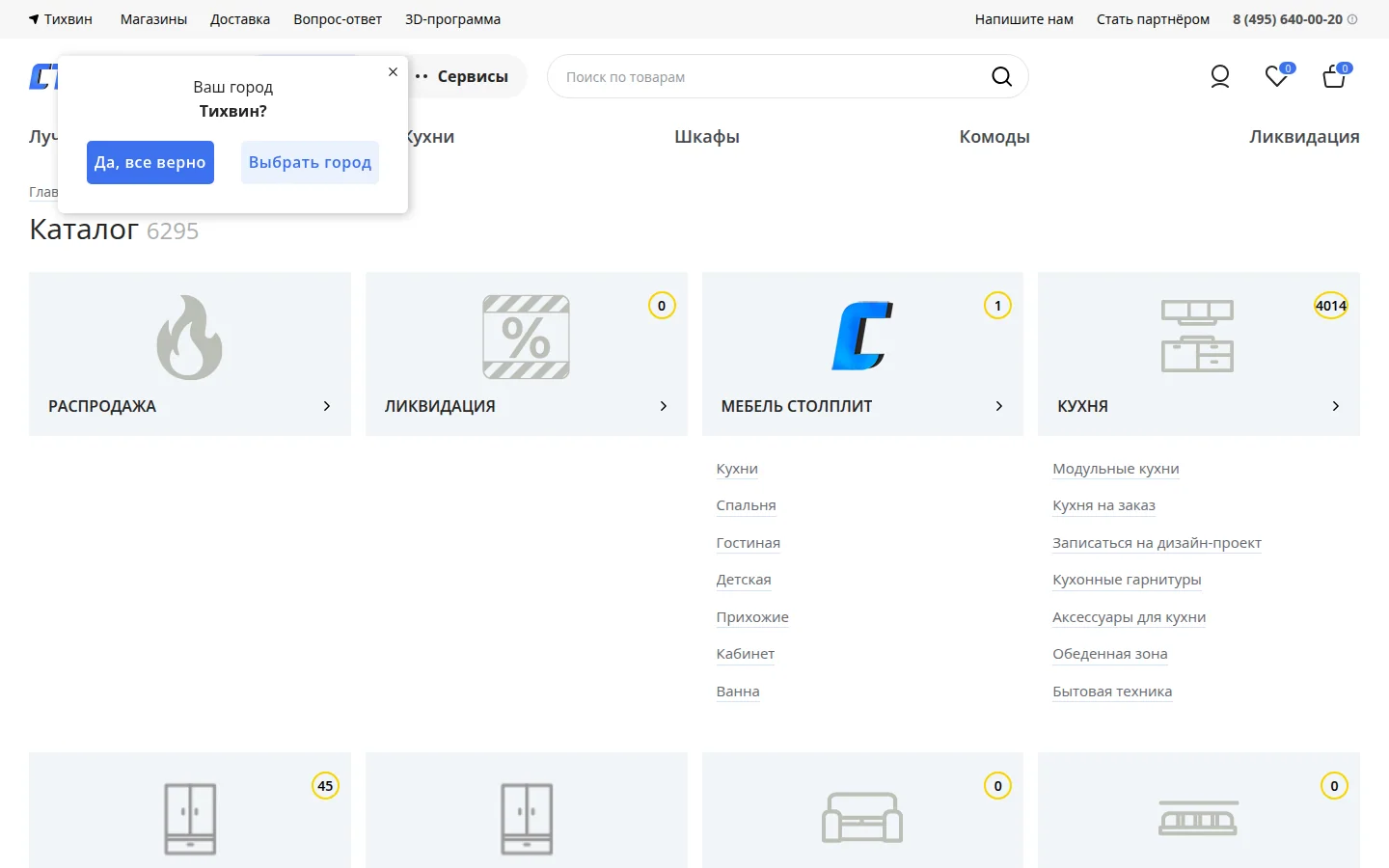Click the 4014 count badge on КУХНЯ

[1331, 306]
